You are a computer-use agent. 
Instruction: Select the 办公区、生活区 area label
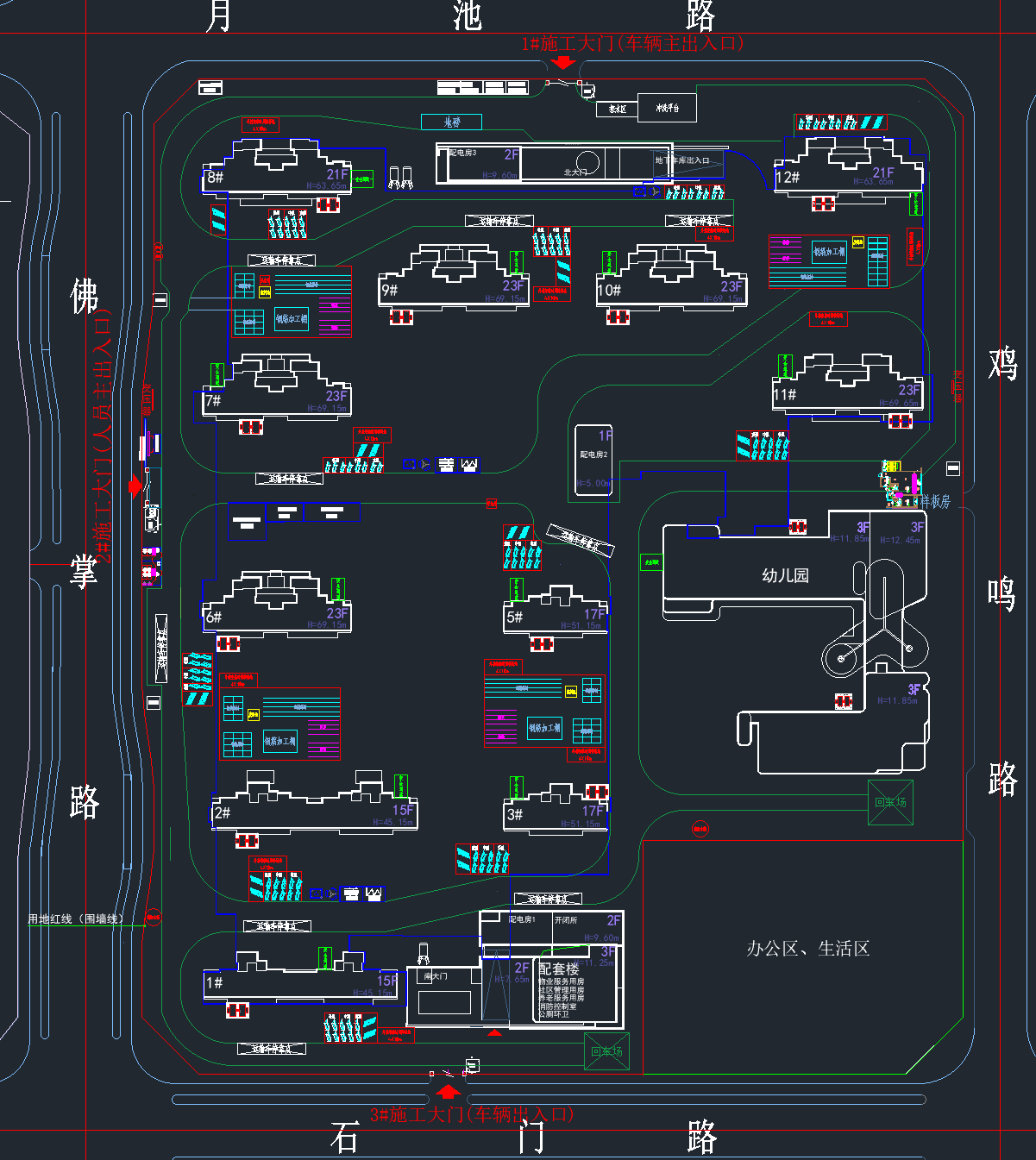tap(807, 949)
